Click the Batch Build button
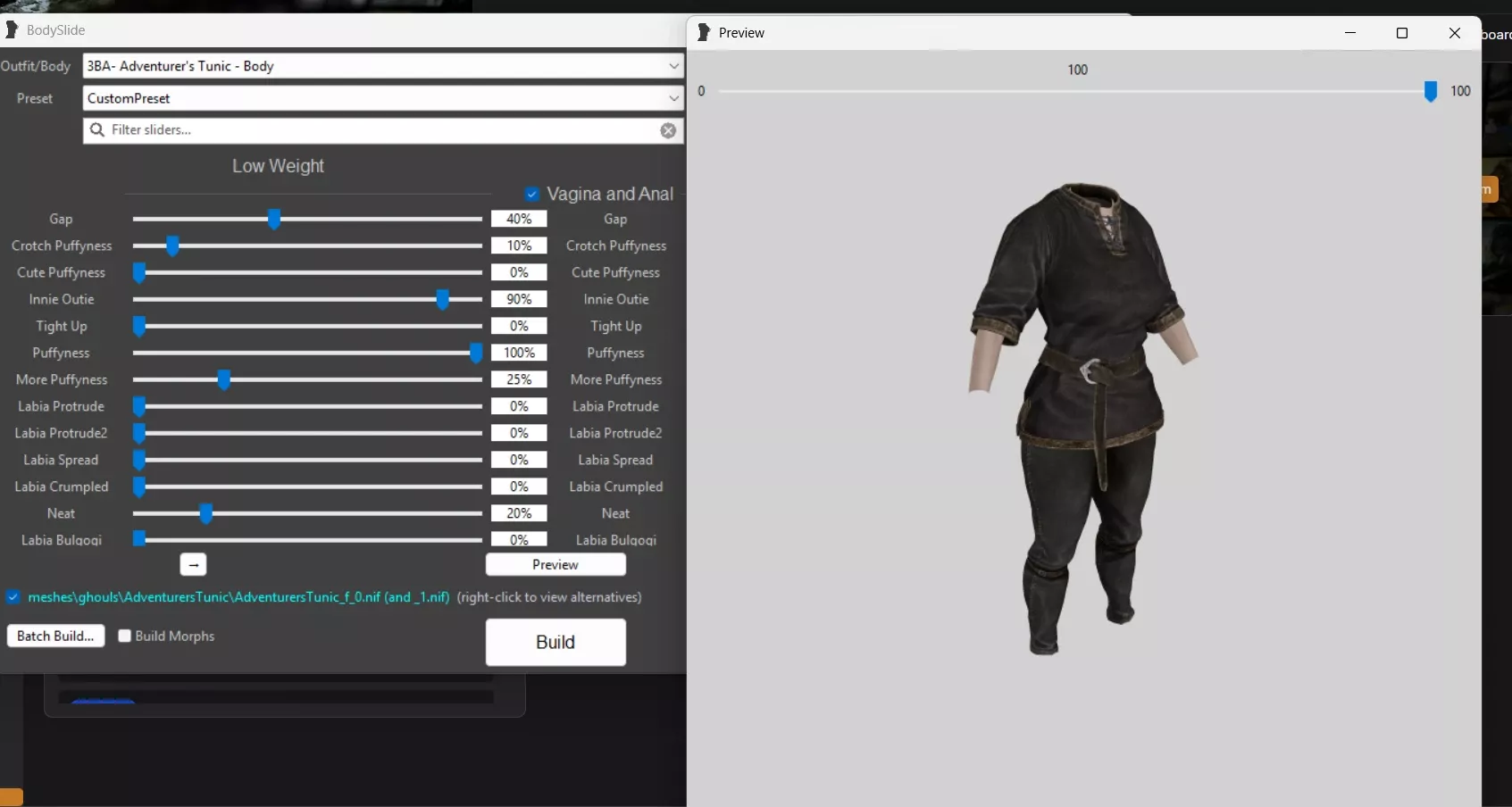1512x807 pixels. pos(55,636)
